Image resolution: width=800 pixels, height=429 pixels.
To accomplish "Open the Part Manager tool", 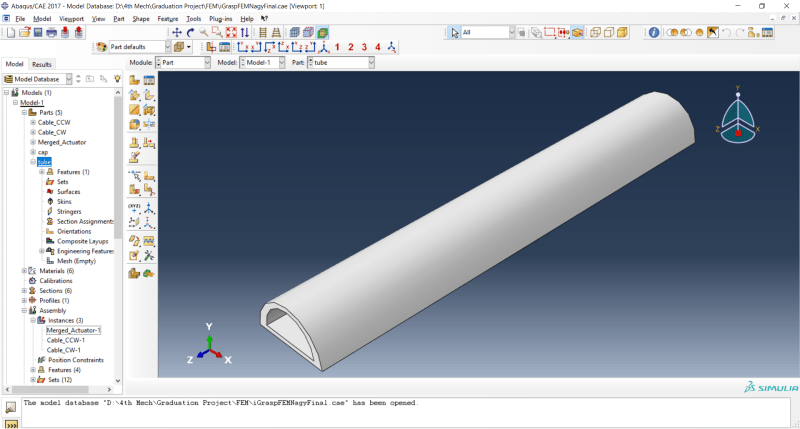I will coord(149,80).
